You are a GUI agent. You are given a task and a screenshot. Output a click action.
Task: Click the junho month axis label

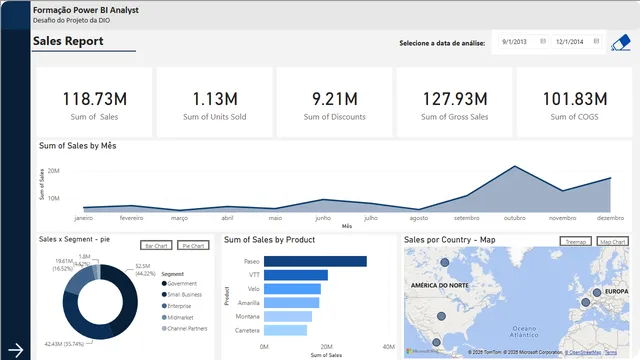click(x=323, y=218)
